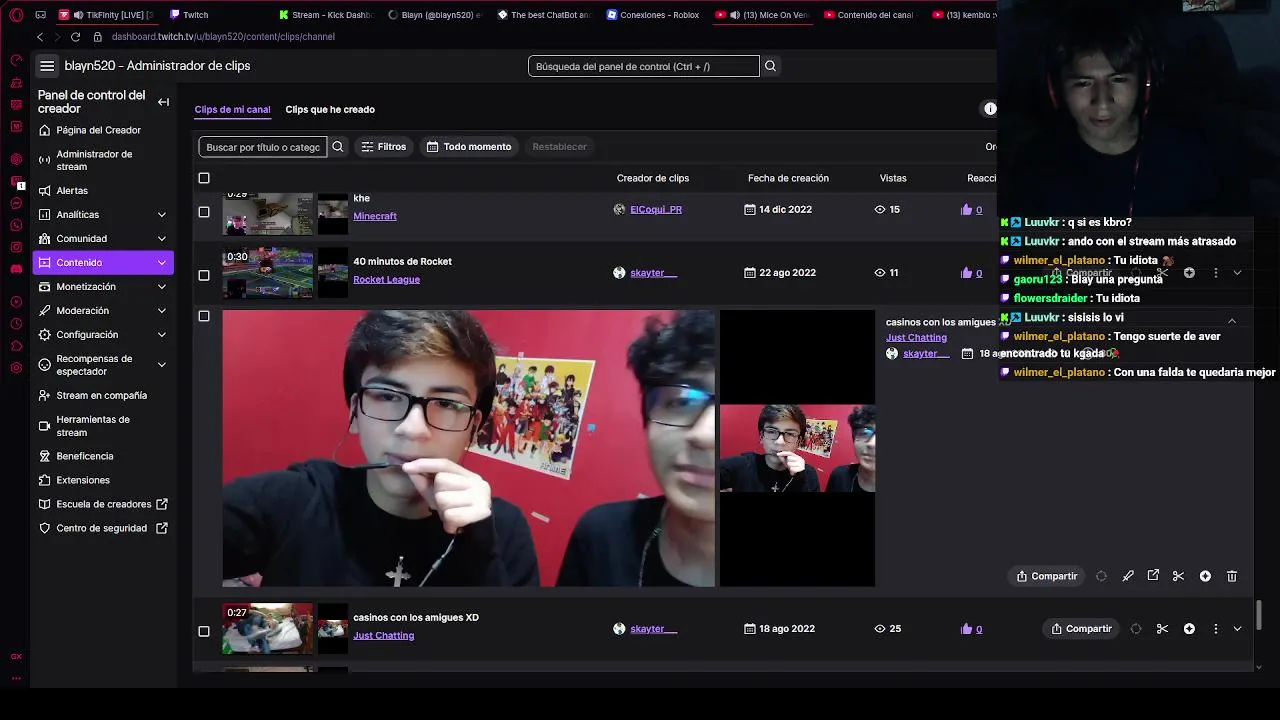Go back with the browser back arrow
The width and height of the screenshot is (1280, 720).
tap(40, 37)
